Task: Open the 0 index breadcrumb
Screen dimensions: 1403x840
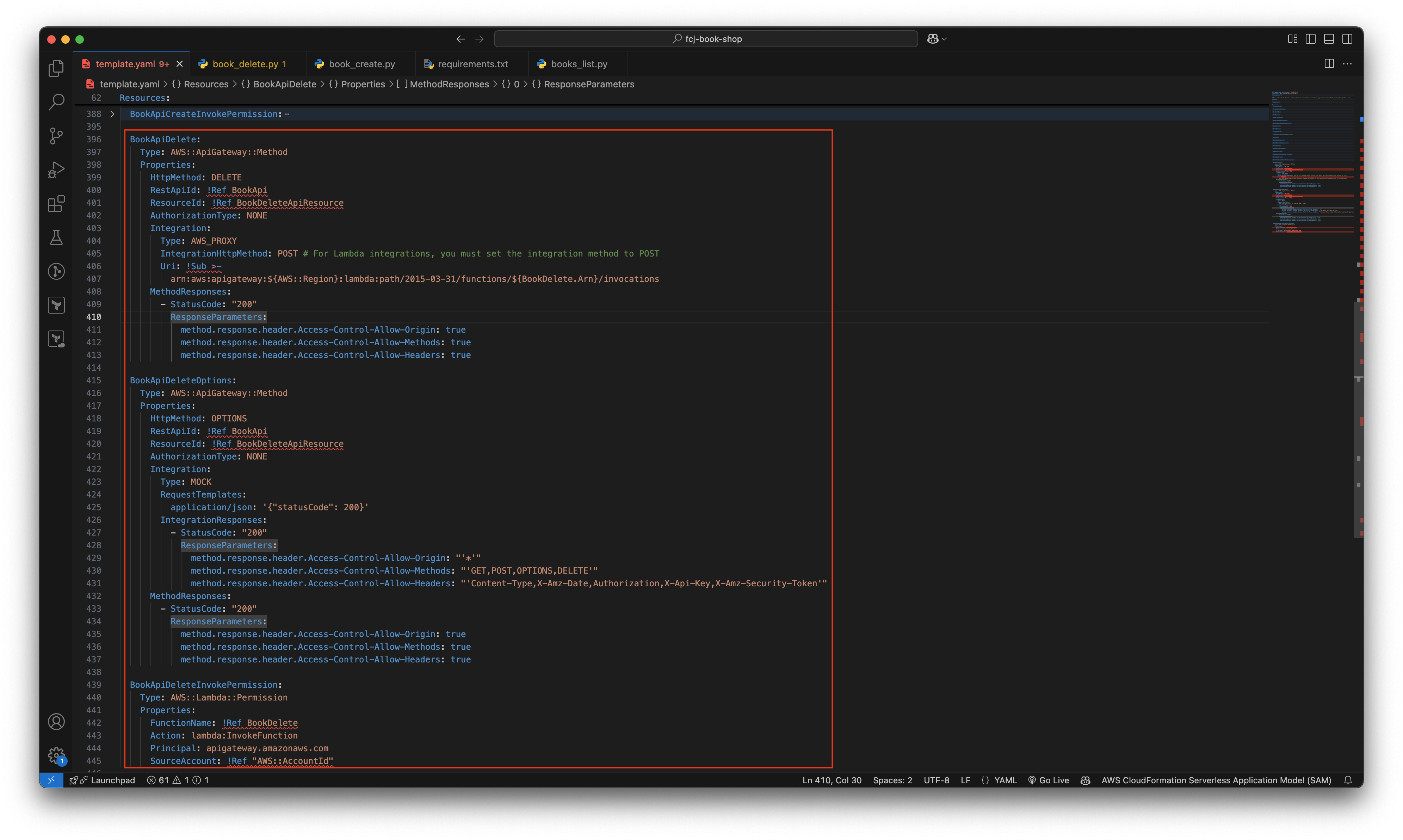Action: pos(510,84)
